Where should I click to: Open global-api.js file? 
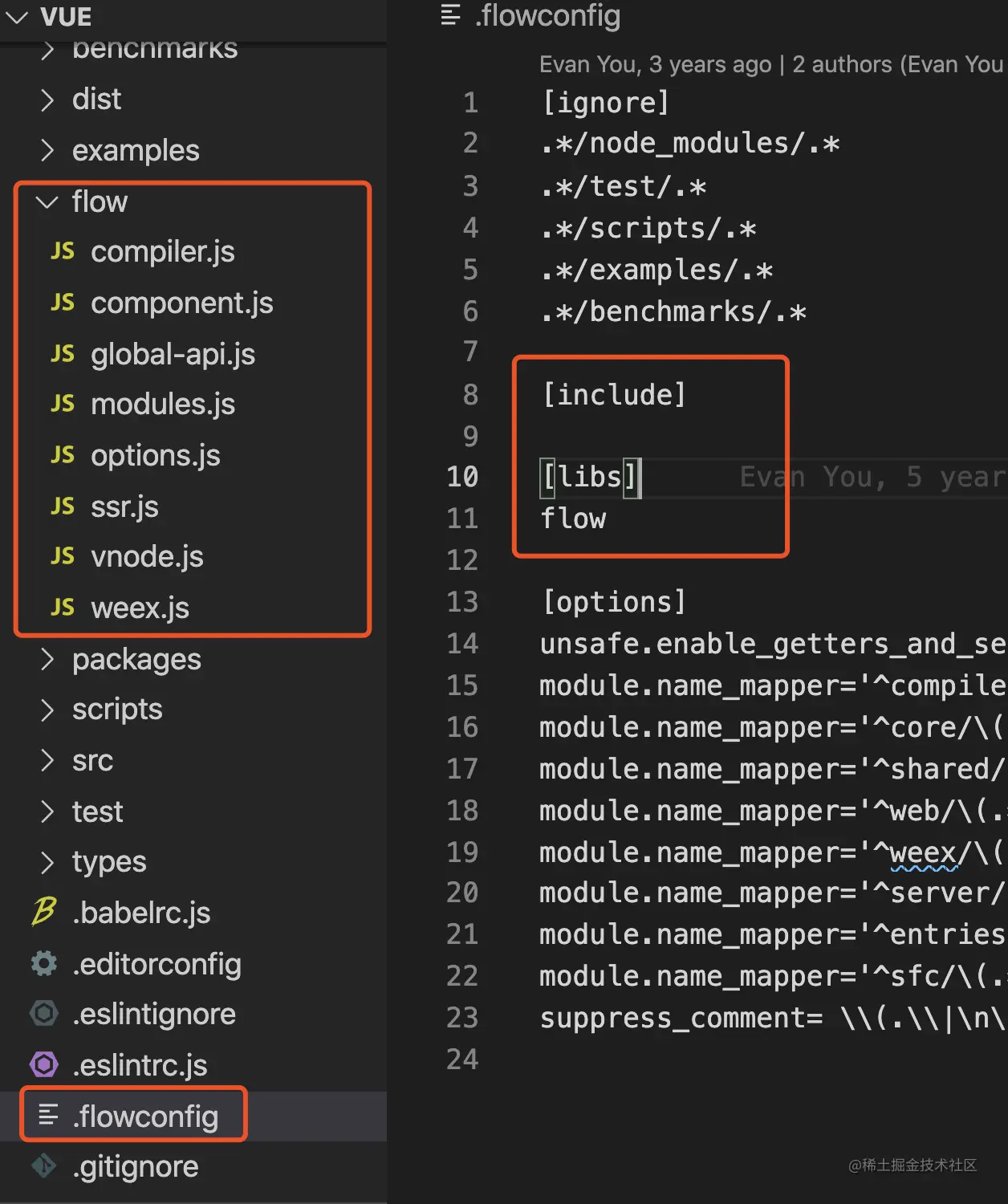coord(173,354)
